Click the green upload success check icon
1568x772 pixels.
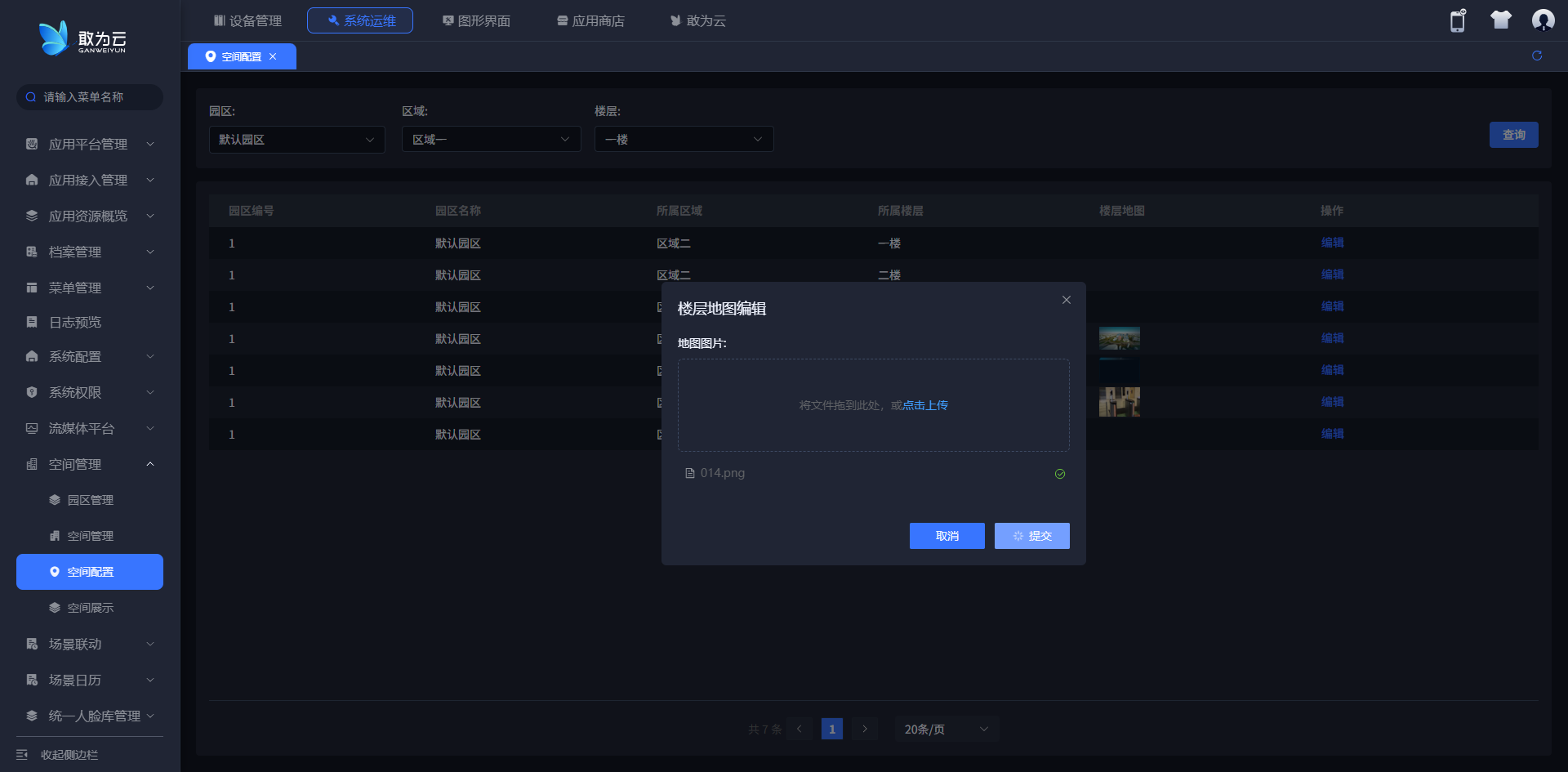(1060, 474)
